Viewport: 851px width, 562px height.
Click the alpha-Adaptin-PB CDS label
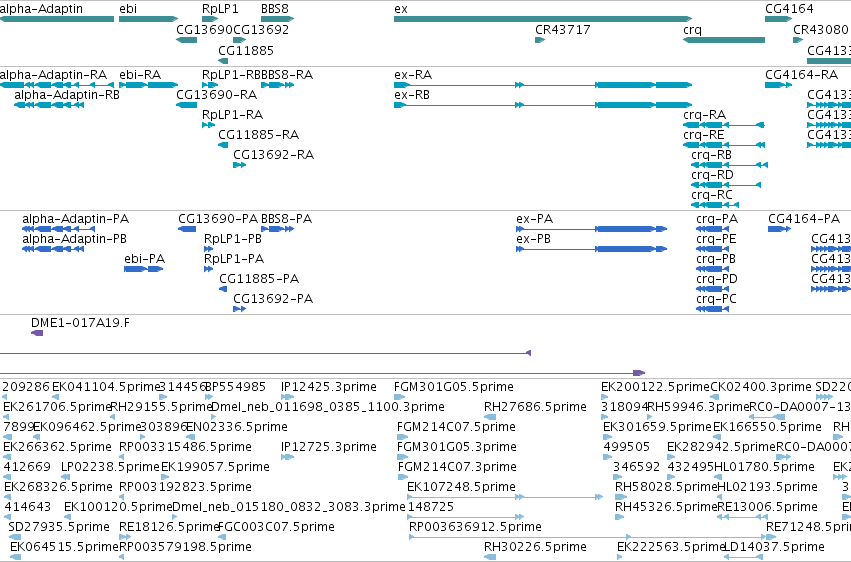coord(74,239)
